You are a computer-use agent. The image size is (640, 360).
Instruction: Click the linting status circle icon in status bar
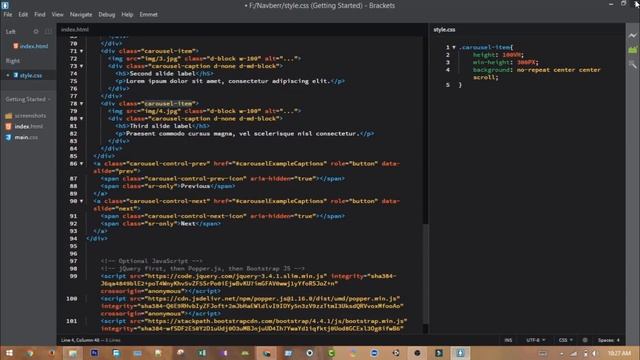(x=585, y=340)
